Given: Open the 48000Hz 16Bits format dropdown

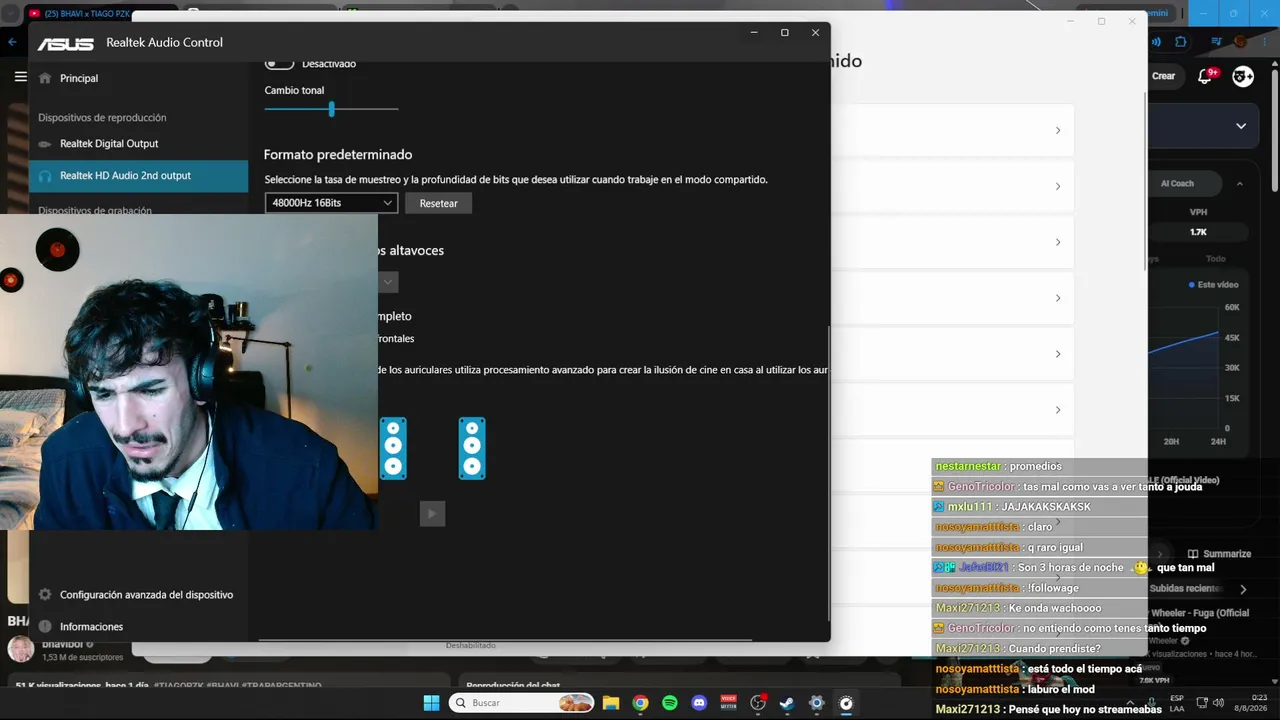Looking at the screenshot, I should pos(331,203).
